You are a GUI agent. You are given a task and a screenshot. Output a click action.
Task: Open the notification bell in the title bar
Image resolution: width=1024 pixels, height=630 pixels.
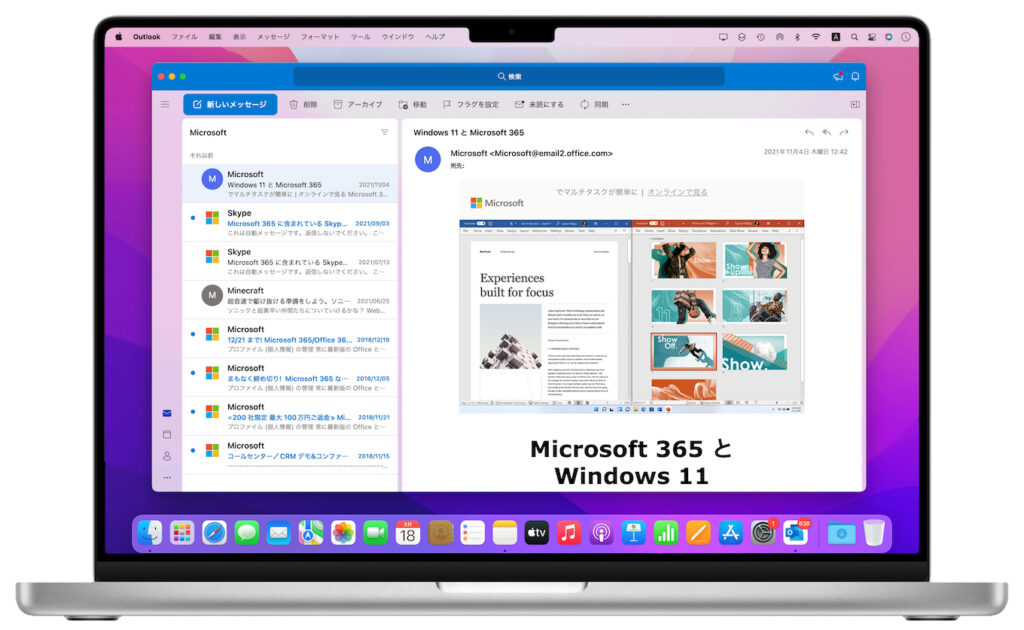[855, 77]
